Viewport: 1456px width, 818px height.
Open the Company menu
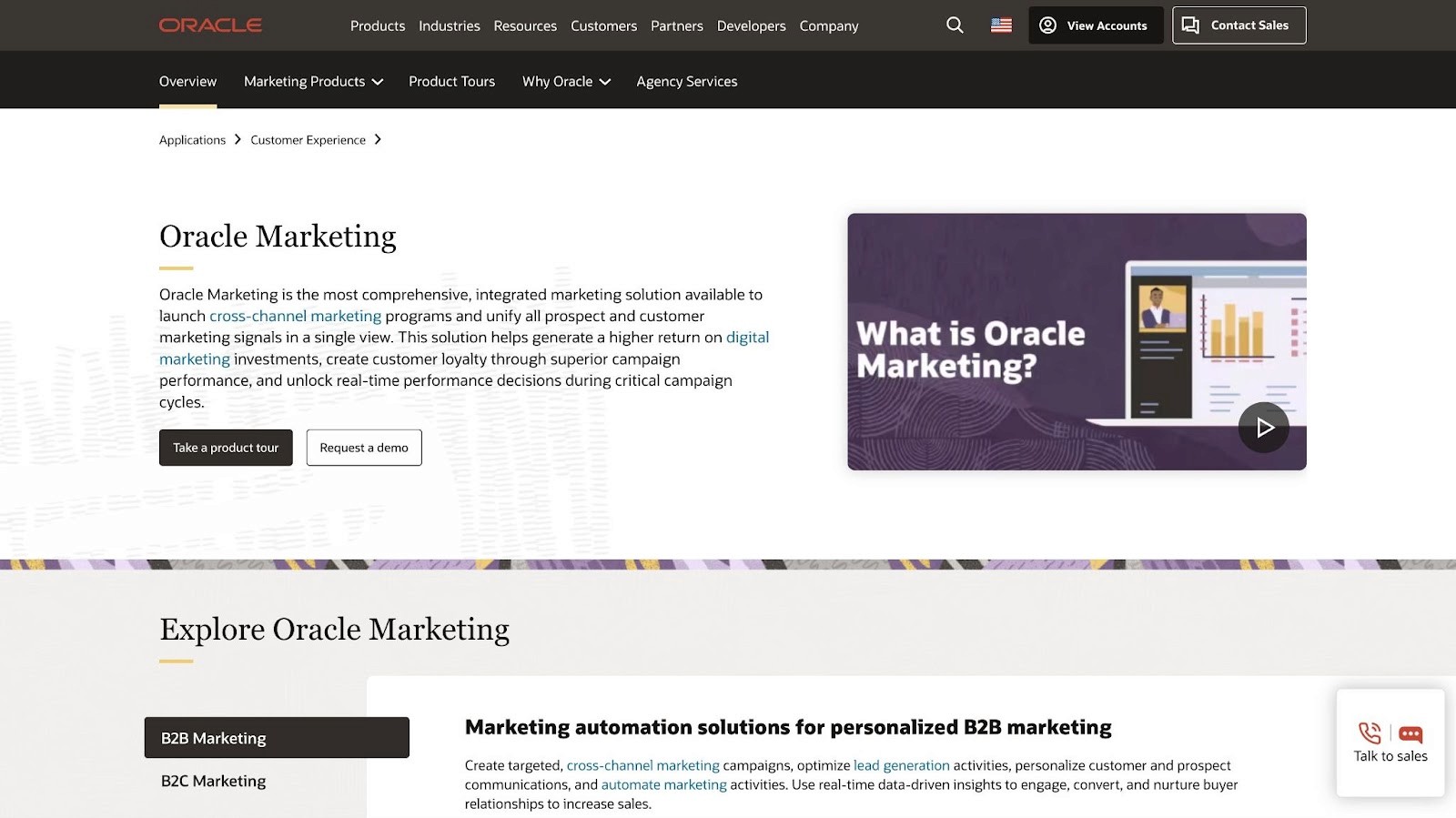pyautogui.click(x=829, y=25)
